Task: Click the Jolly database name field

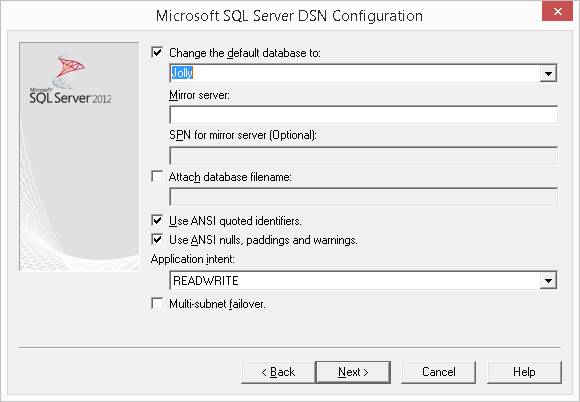Action: (355, 73)
